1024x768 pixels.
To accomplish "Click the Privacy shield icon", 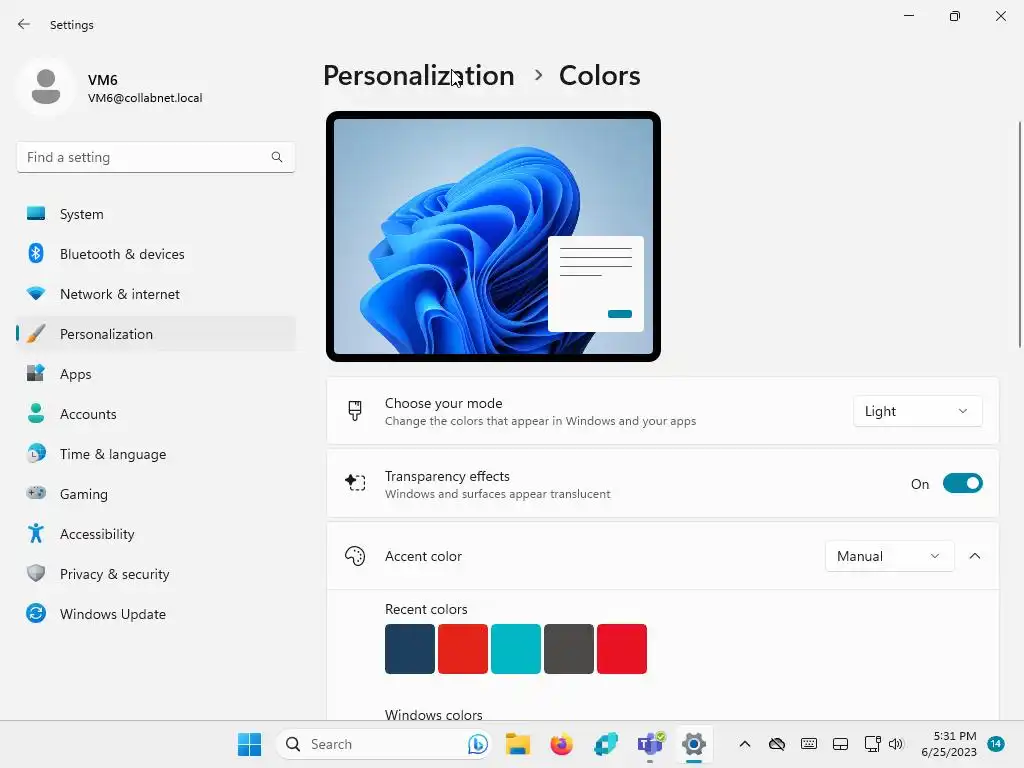I will coord(36,573).
